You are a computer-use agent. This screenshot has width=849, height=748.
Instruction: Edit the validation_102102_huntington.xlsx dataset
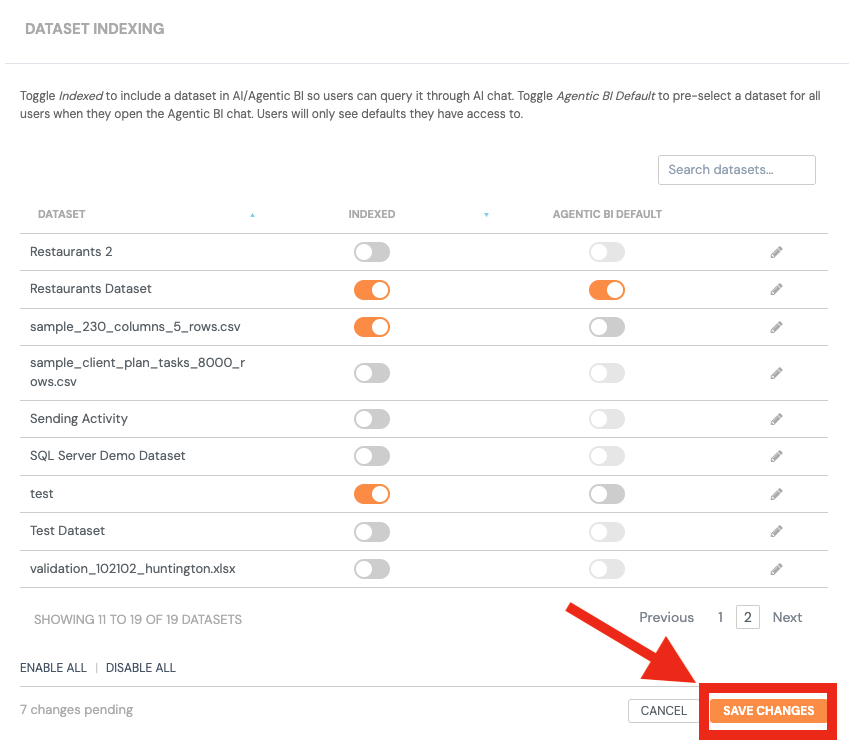coord(776,569)
